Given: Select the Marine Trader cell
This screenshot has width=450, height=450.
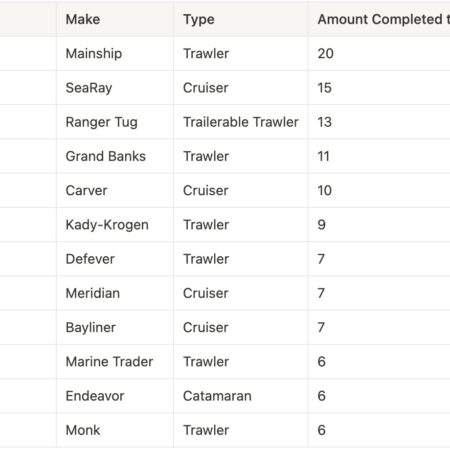Looking at the screenshot, I should coord(115,362).
